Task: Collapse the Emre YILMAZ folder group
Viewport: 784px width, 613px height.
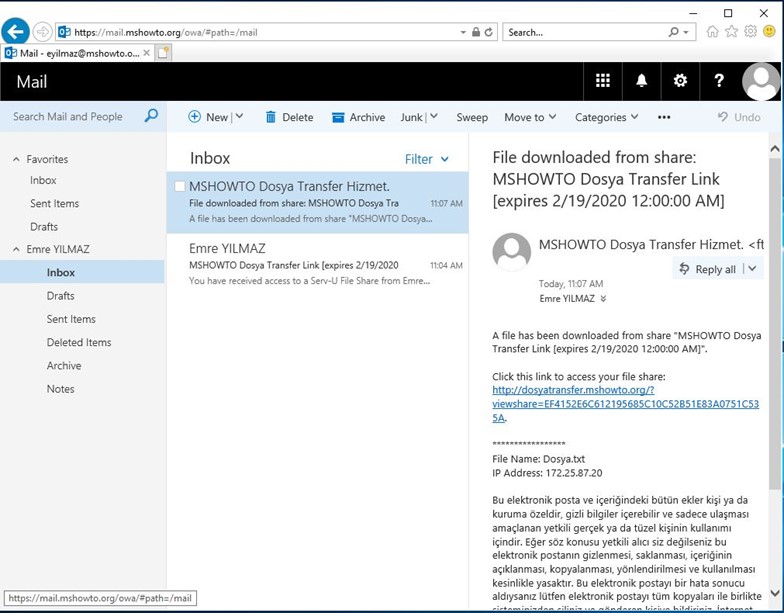Action: tap(16, 249)
